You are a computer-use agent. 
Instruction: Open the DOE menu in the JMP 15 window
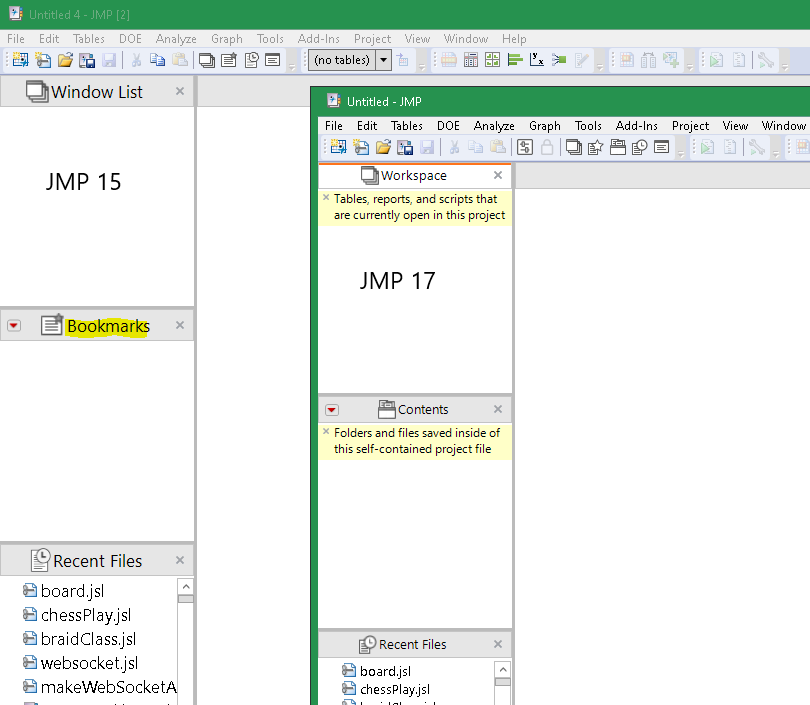tap(130, 39)
